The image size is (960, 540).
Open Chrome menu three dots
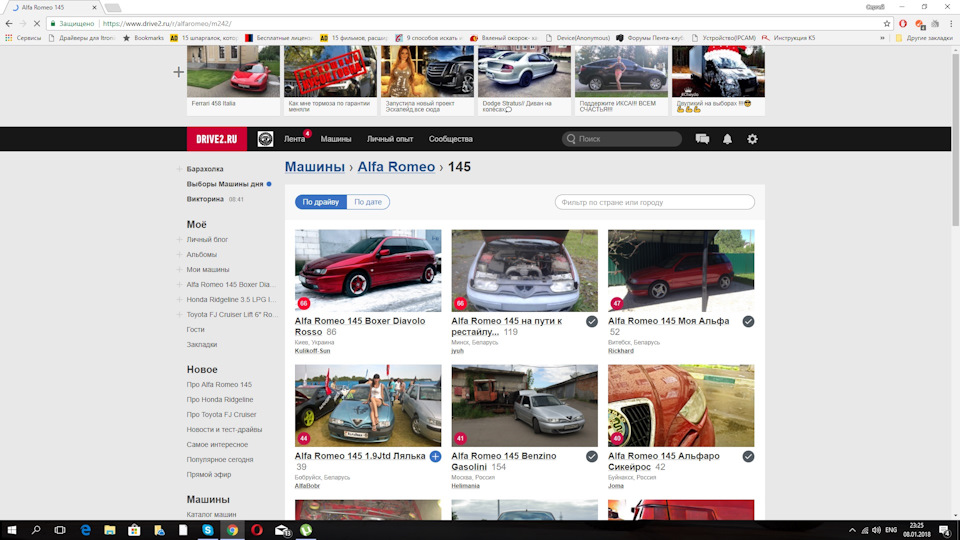pyautogui.click(x=951, y=23)
